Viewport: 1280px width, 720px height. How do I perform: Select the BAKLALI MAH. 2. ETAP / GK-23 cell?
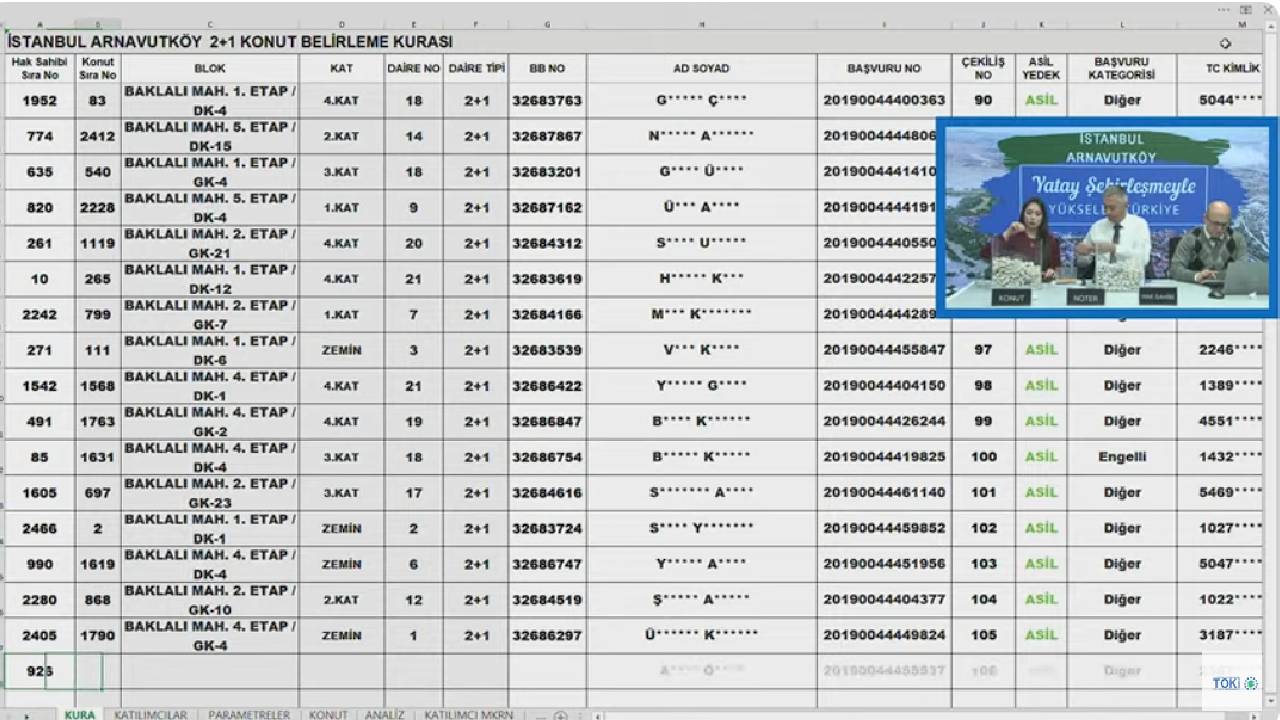[210, 493]
